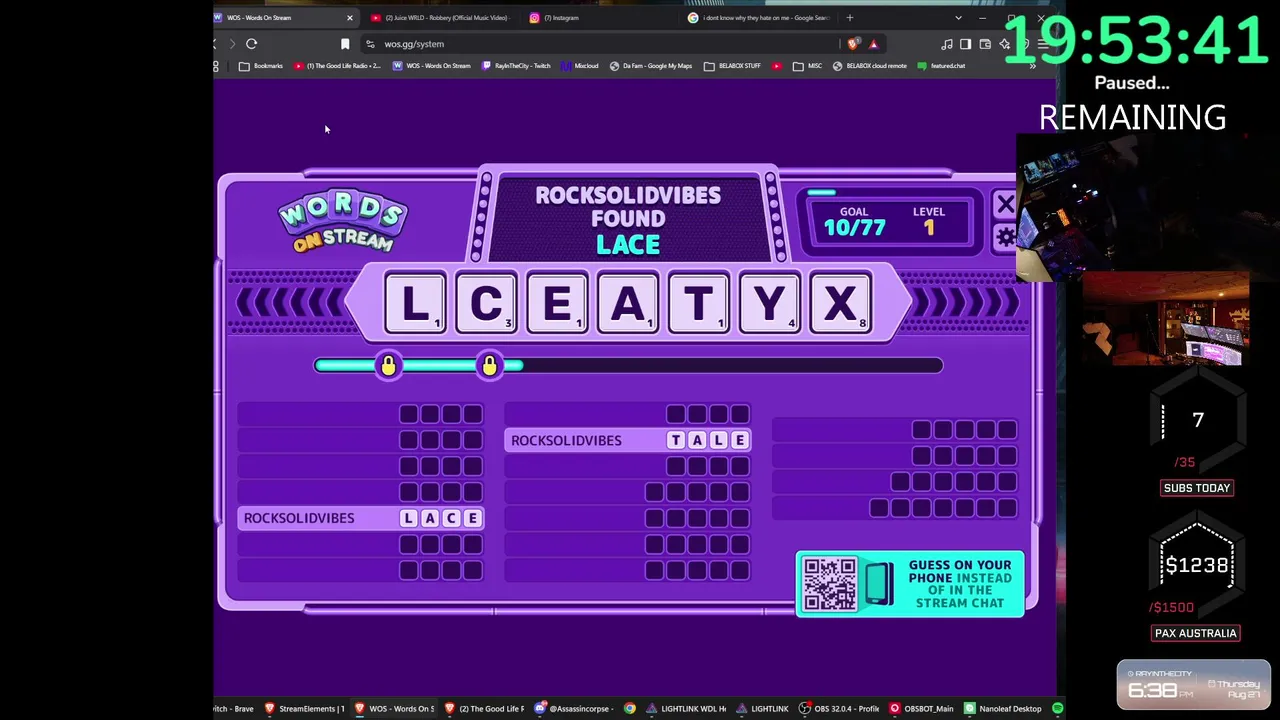This screenshot has width=1280, height=720.
Task: Reload the current page
Action: pos(252,44)
